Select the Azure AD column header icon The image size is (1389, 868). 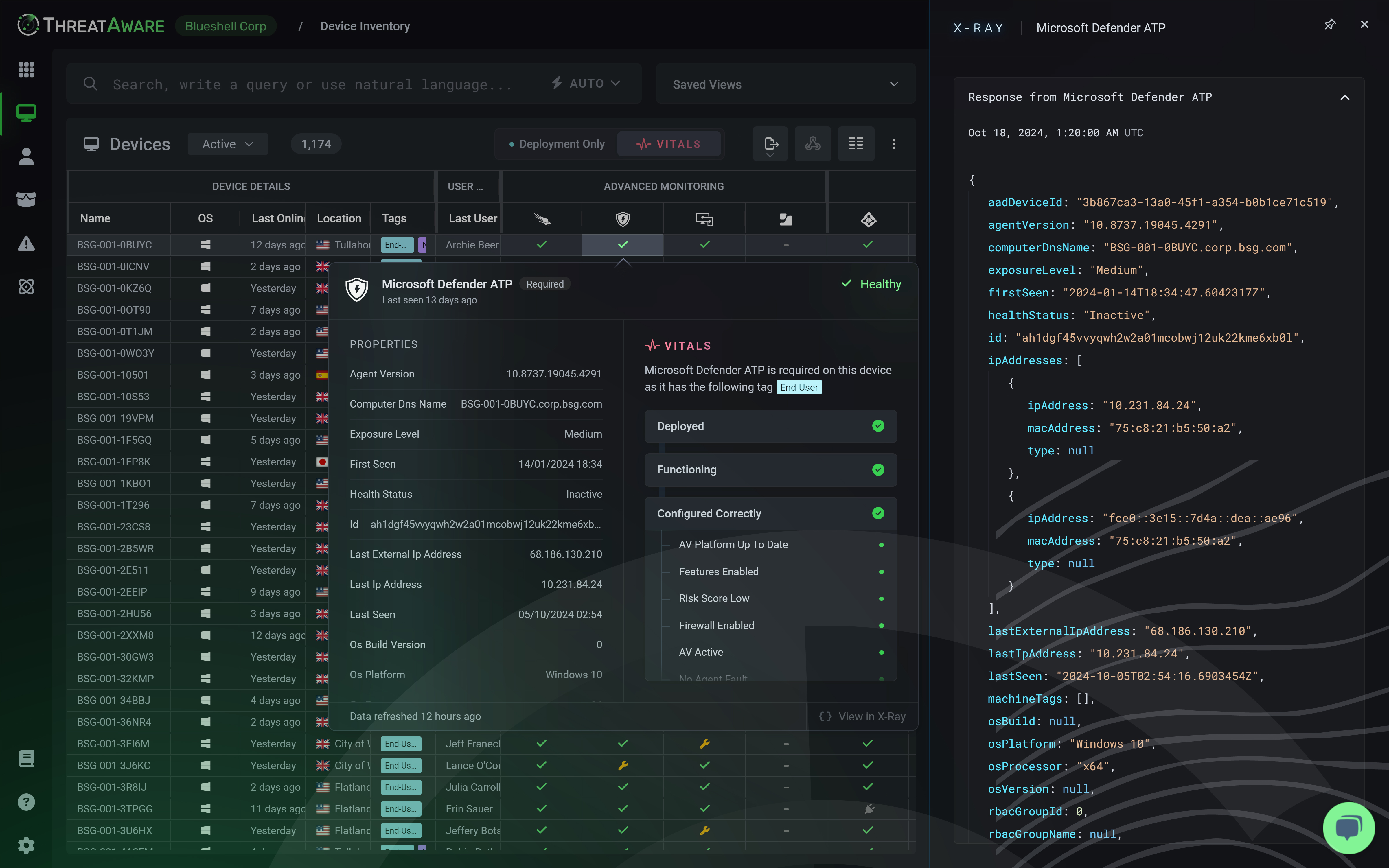pos(868,219)
